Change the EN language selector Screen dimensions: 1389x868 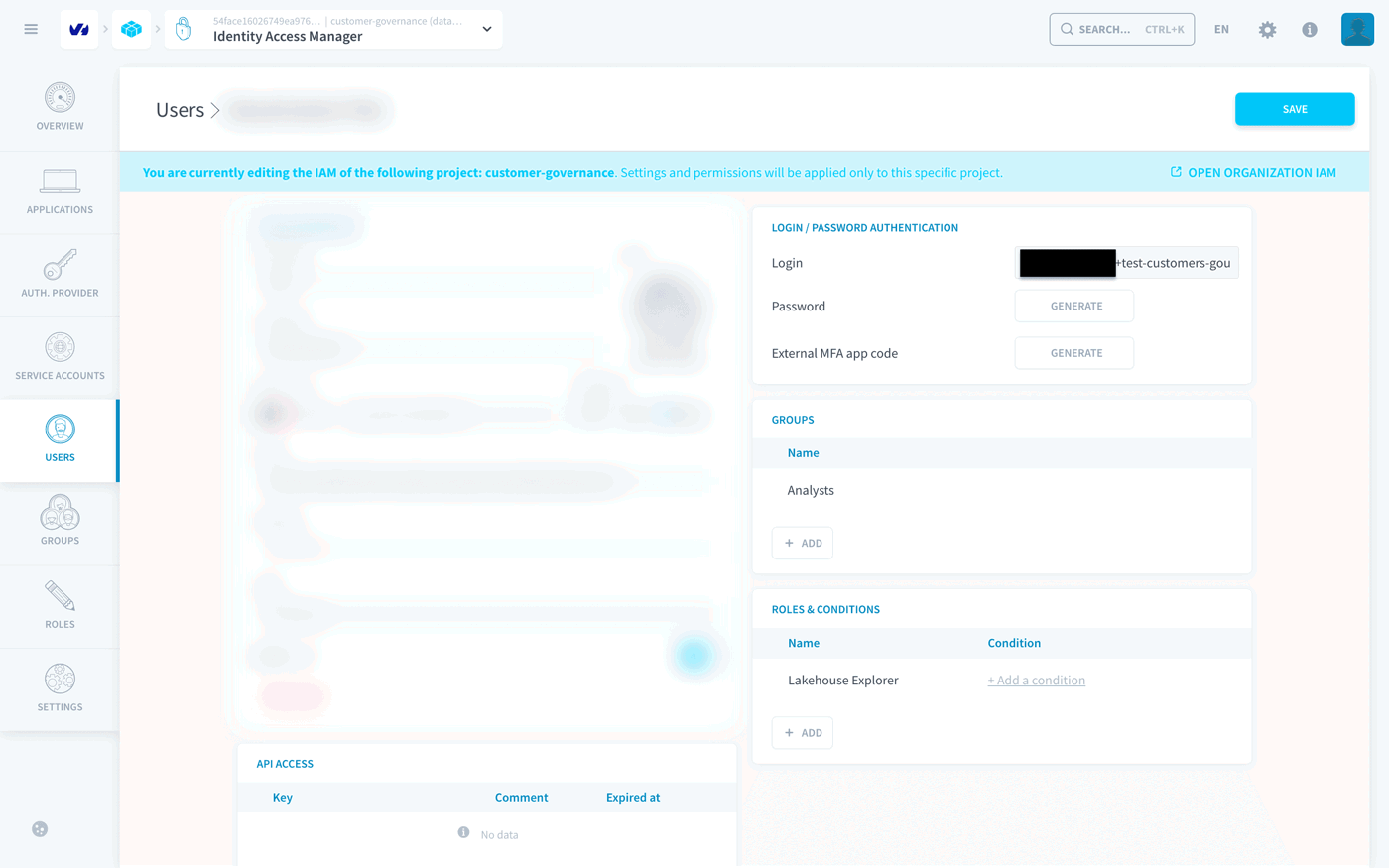(1221, 30)
